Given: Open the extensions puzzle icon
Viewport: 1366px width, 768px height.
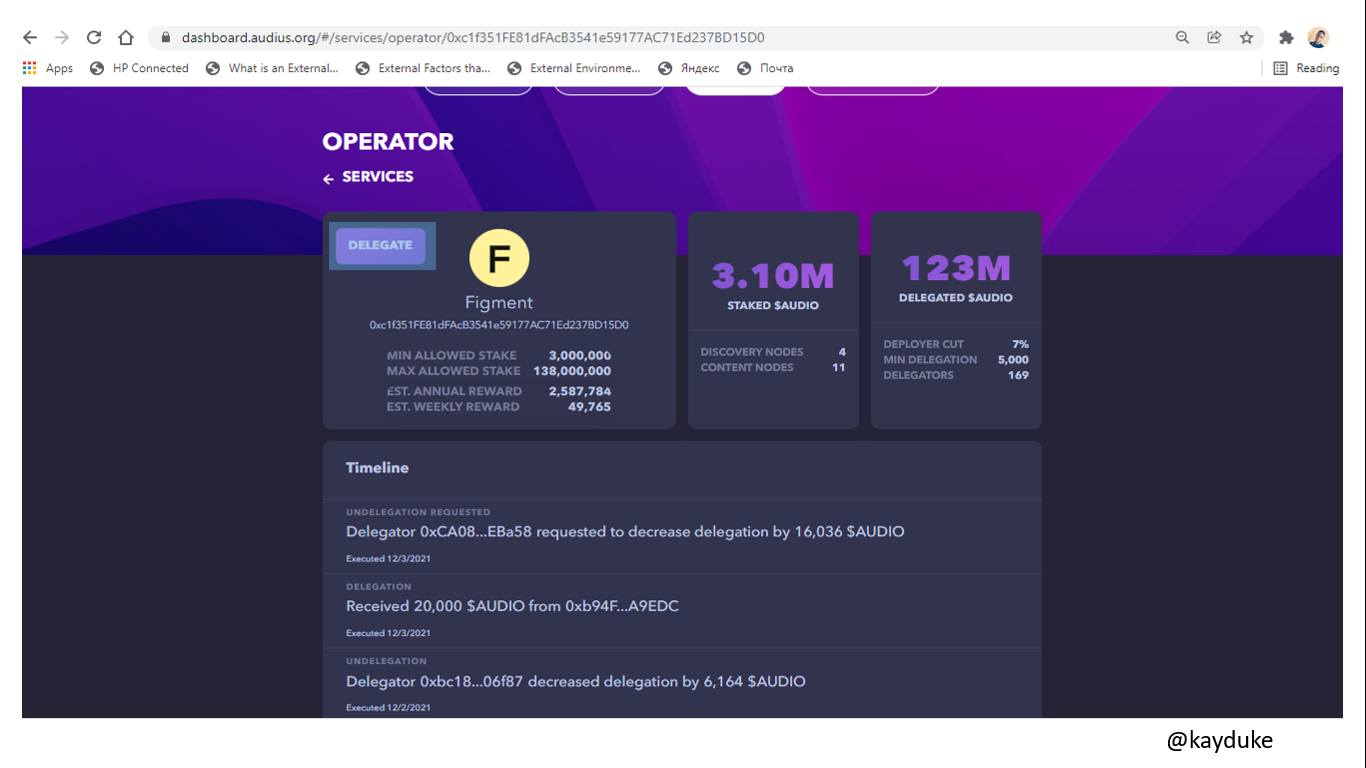Looking at the screenshot, I should [x=1287, y=38].
